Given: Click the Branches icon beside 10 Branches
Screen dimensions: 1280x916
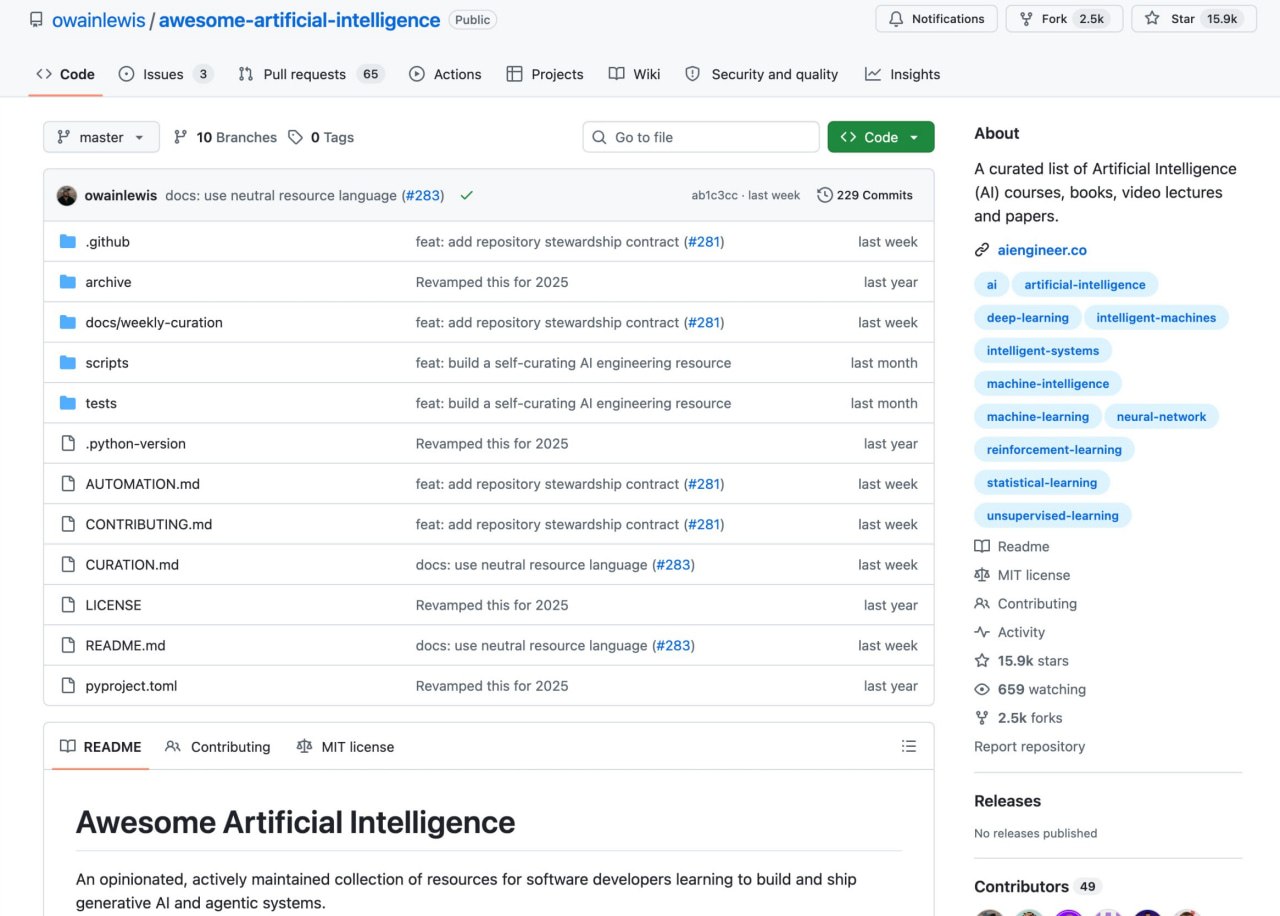Looking at the screenshot, I should tap(181, 137).
